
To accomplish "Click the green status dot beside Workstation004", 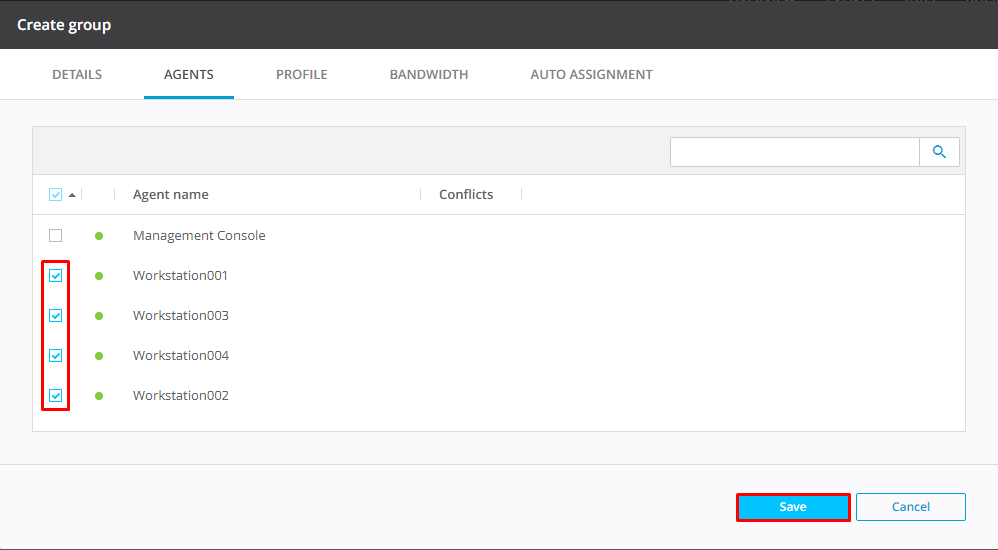I will (99, 356).
